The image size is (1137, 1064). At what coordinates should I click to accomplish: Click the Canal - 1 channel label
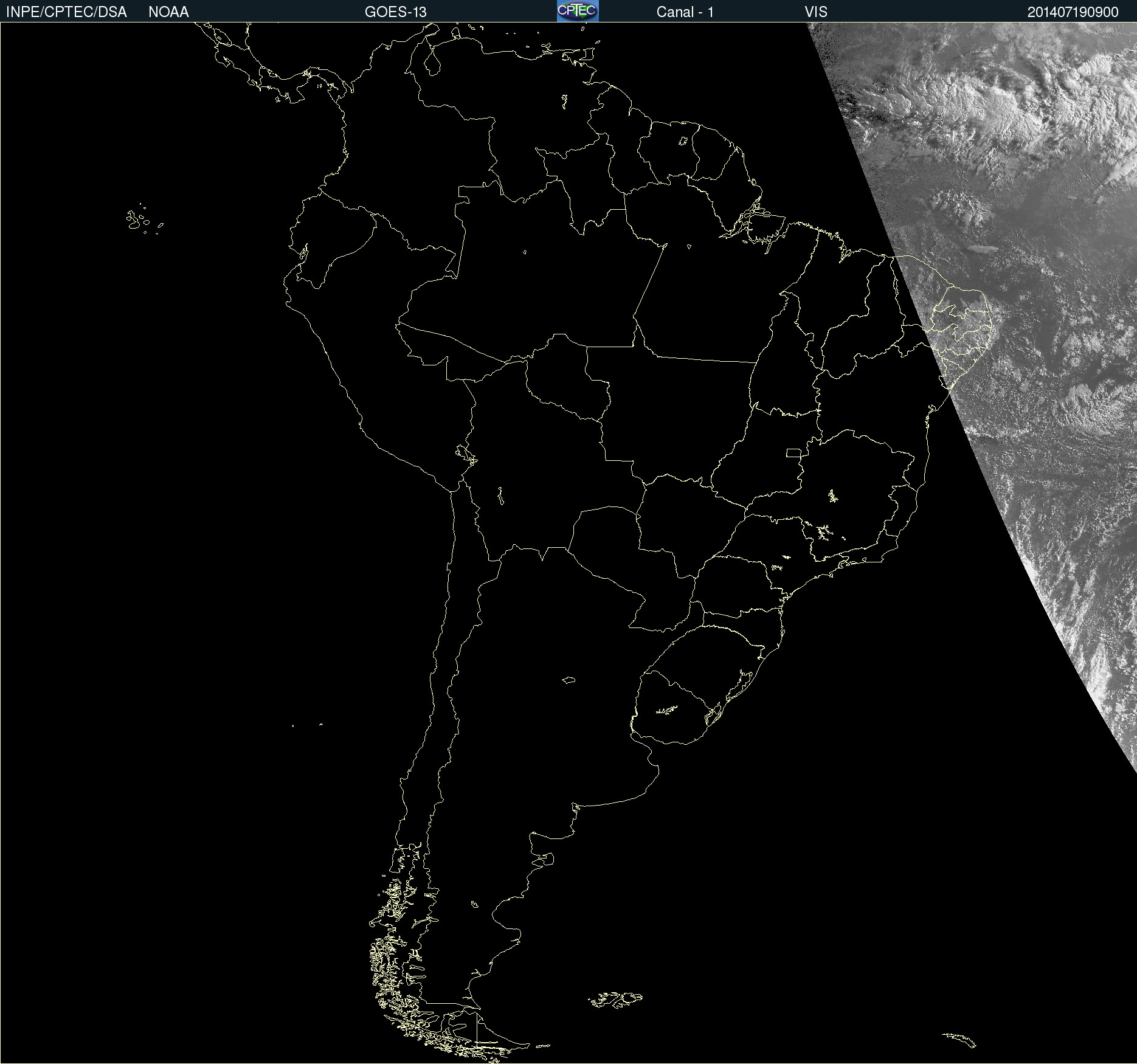685,12
